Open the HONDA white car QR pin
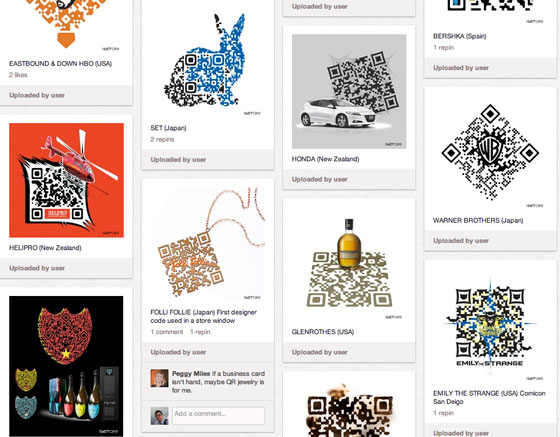560x437 pixels. [349, 91]
